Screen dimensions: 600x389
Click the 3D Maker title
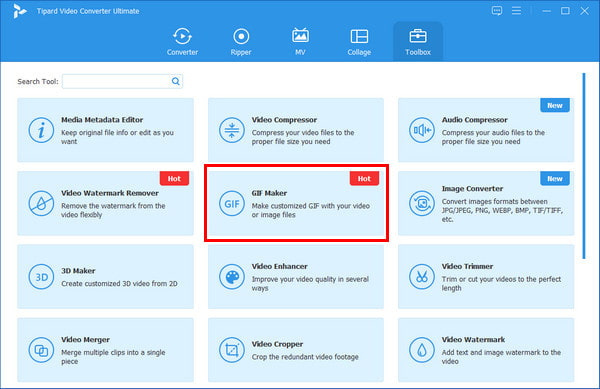(x=78, y=271)
